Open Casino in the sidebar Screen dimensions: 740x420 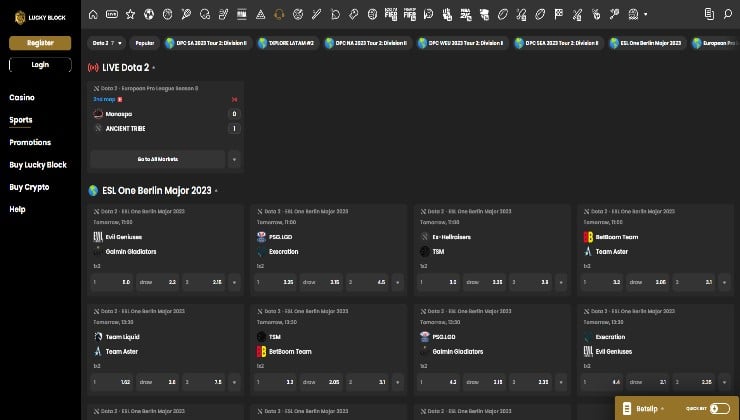22,97
